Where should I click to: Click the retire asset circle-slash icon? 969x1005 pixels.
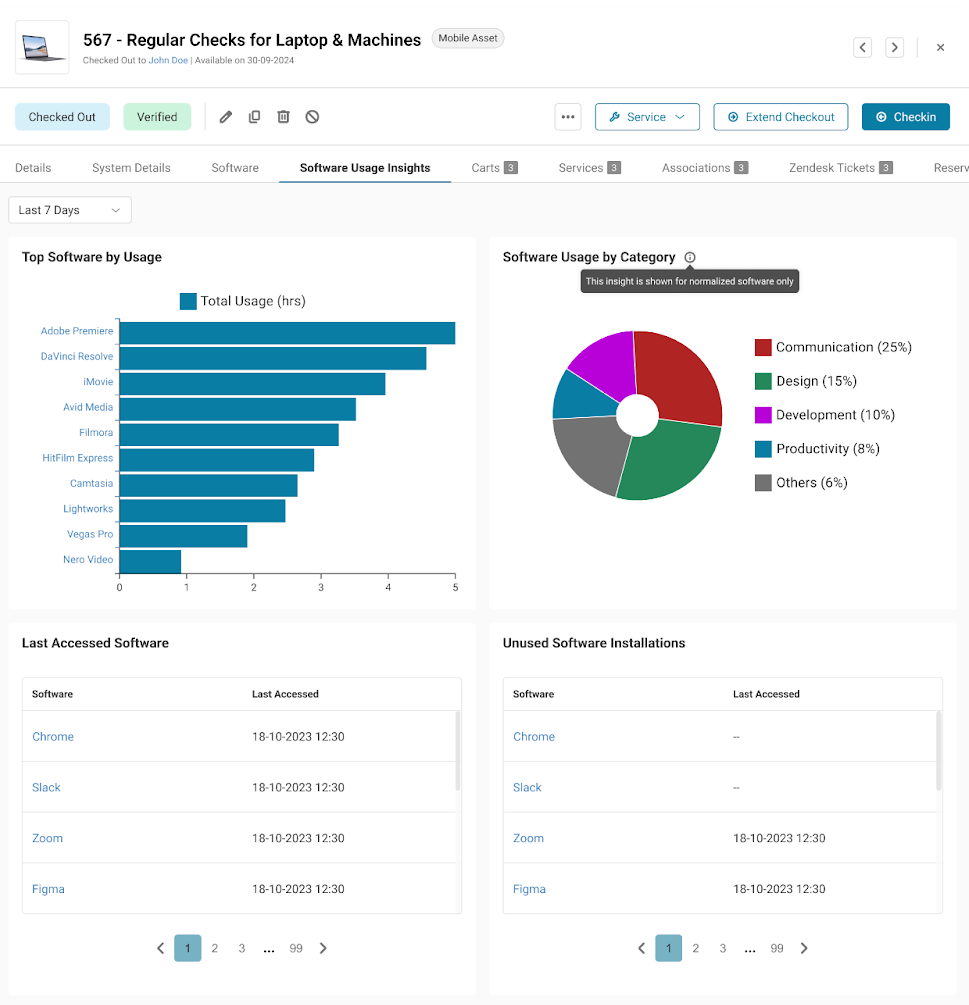312,117
